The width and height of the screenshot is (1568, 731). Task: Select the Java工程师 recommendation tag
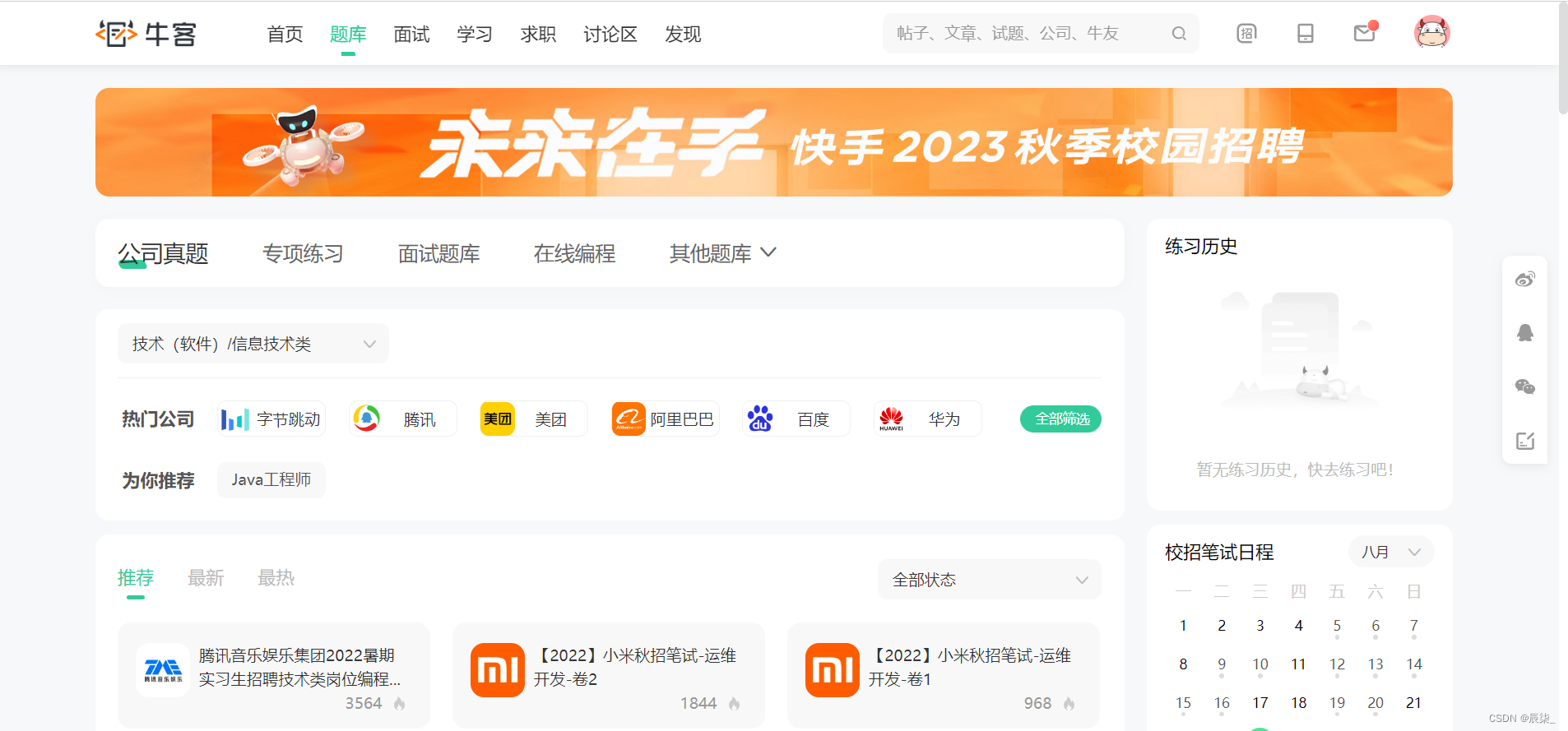271,480
